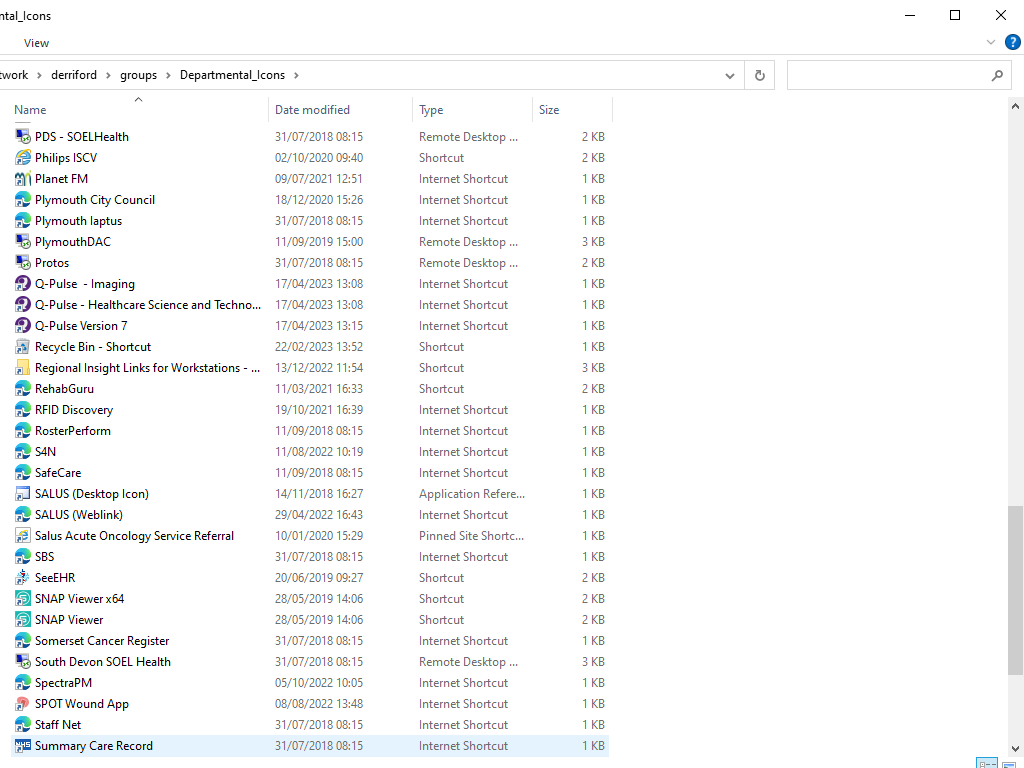Click the search magnifier icon
Viewport: 1024px width, 768px height.
coord(997,75)
